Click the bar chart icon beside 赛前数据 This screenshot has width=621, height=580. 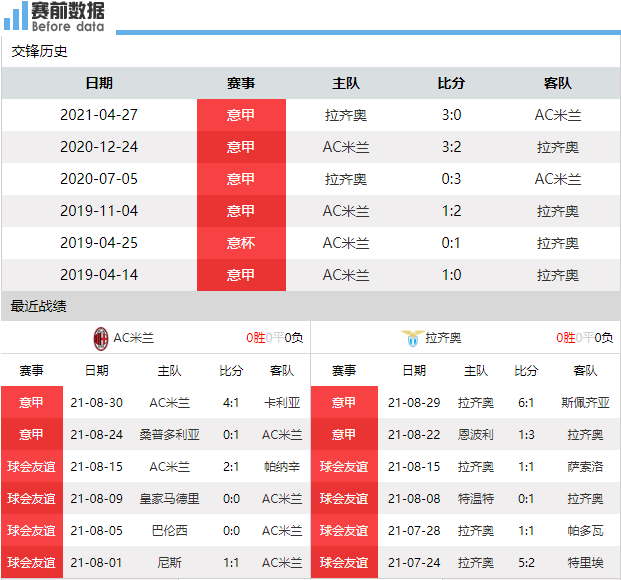click(16, 16)
